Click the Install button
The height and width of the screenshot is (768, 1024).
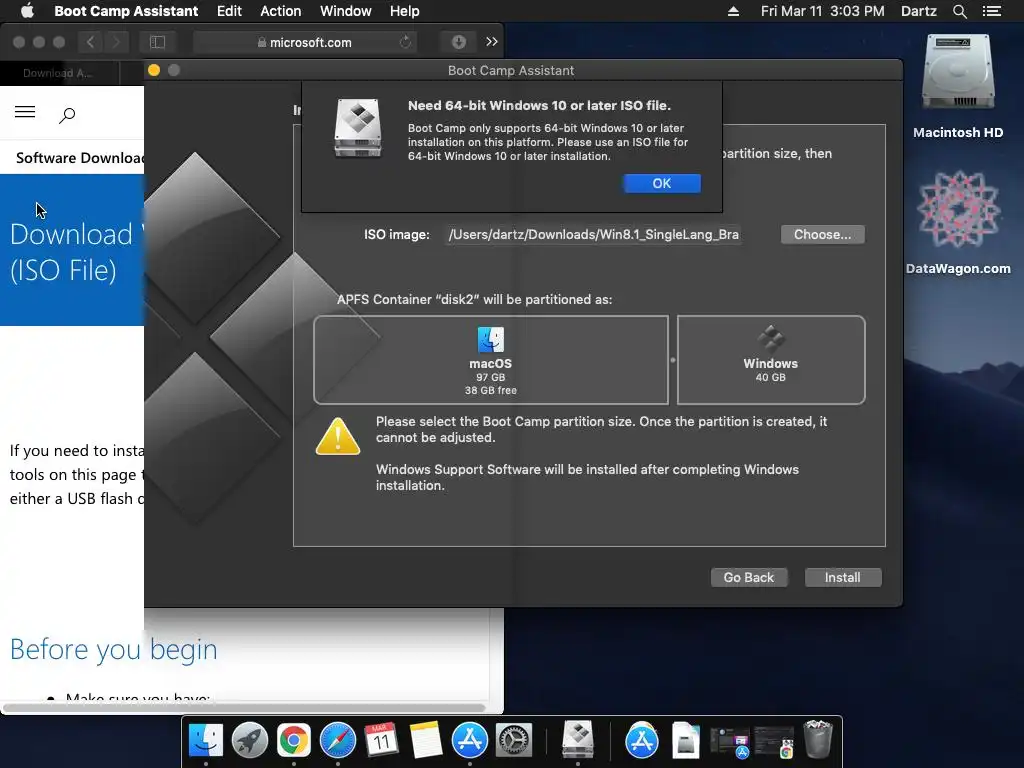pyautogui.click(x=842, y=577)
